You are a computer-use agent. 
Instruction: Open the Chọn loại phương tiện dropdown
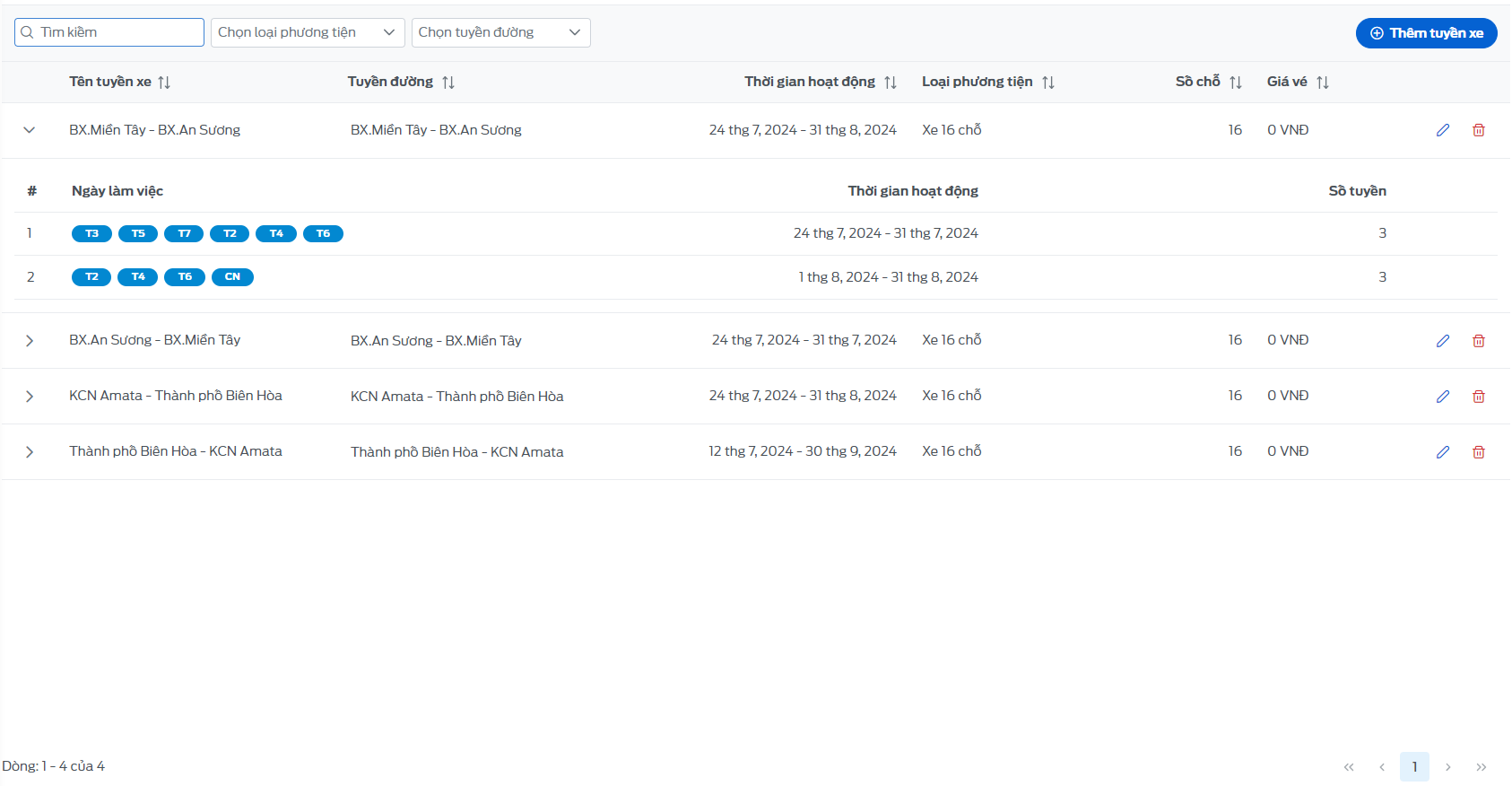pyautogui.click(x=308, y=32)
